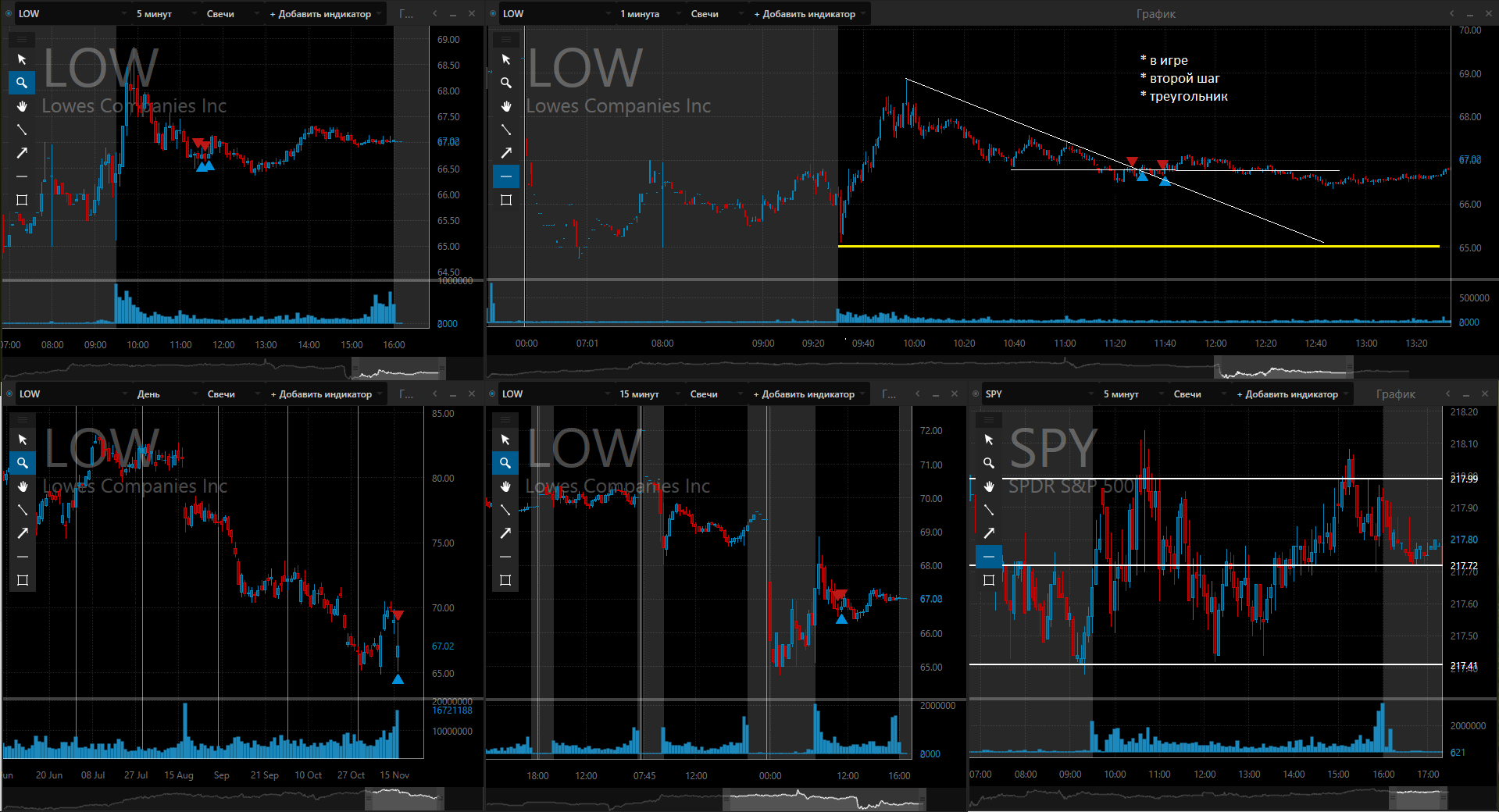Image resolution: width=1499 pixels, height=812 pixels.
Task: Select the rectangle tool in the 5 минут LOW chart
Action: [x=22, y=200]
